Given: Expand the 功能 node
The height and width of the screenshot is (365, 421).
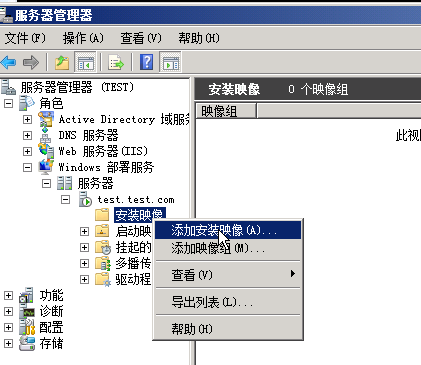Looking at the screenshot, I should [x=8, y=295].
